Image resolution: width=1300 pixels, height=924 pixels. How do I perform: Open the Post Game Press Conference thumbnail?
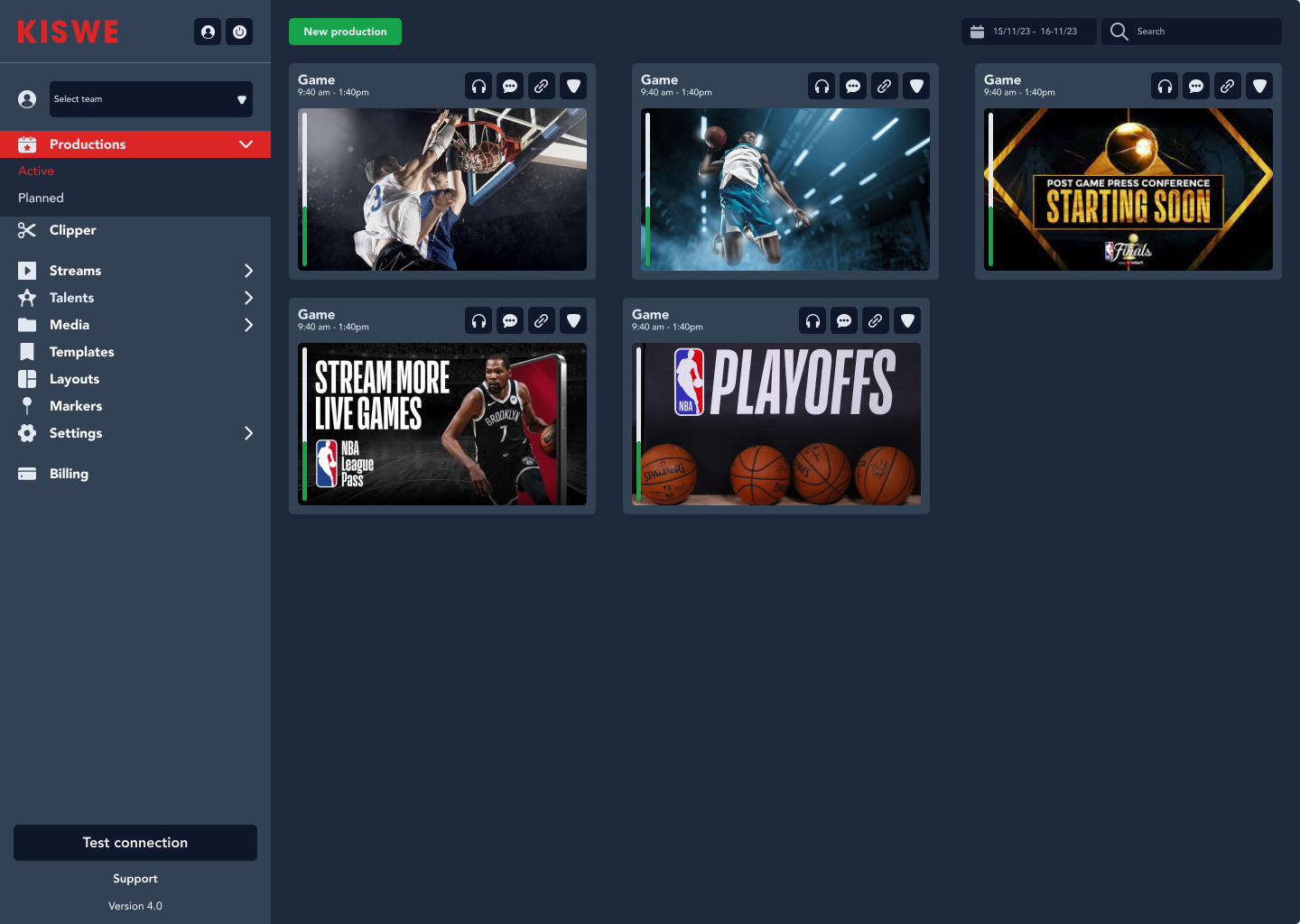(x=1128, y=189)
